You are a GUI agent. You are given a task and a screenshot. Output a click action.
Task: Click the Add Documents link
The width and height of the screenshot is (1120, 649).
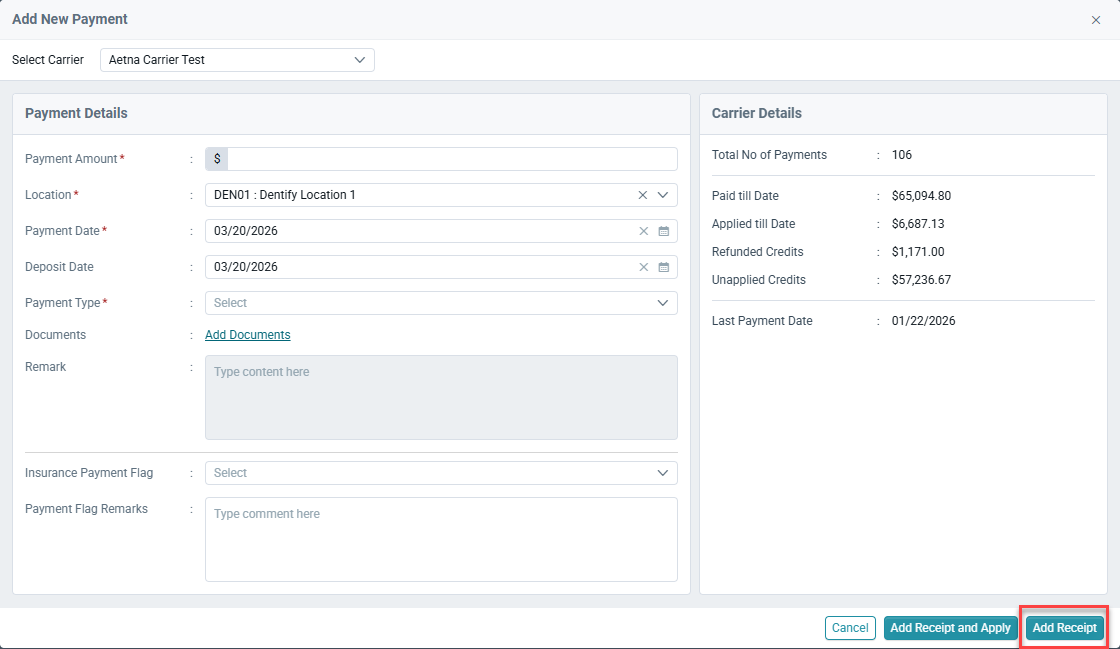point(248,335)
